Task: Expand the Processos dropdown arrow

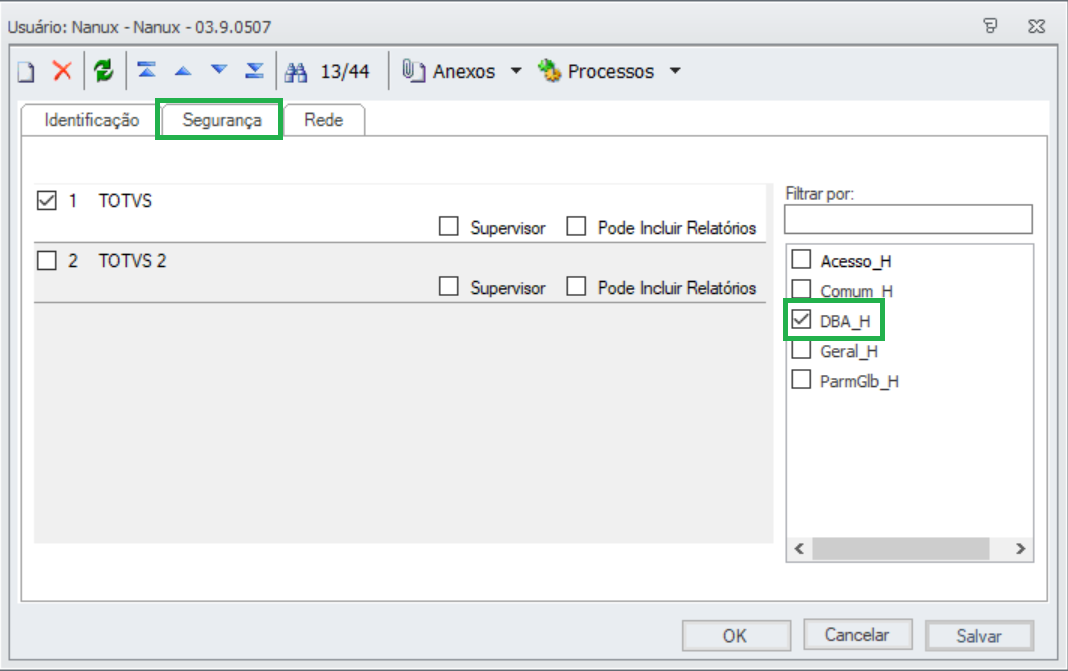Action: click(x=675, y=71)
